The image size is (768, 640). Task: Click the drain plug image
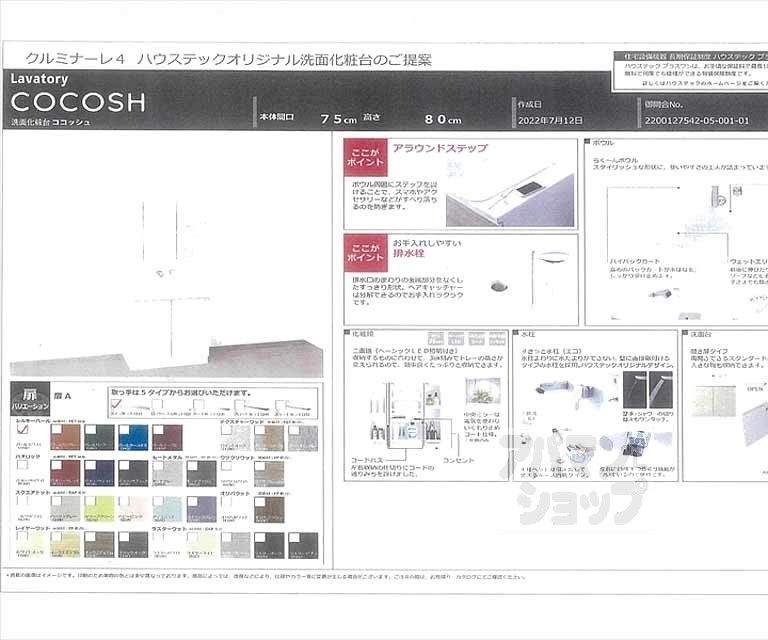[x=499, y=287]
